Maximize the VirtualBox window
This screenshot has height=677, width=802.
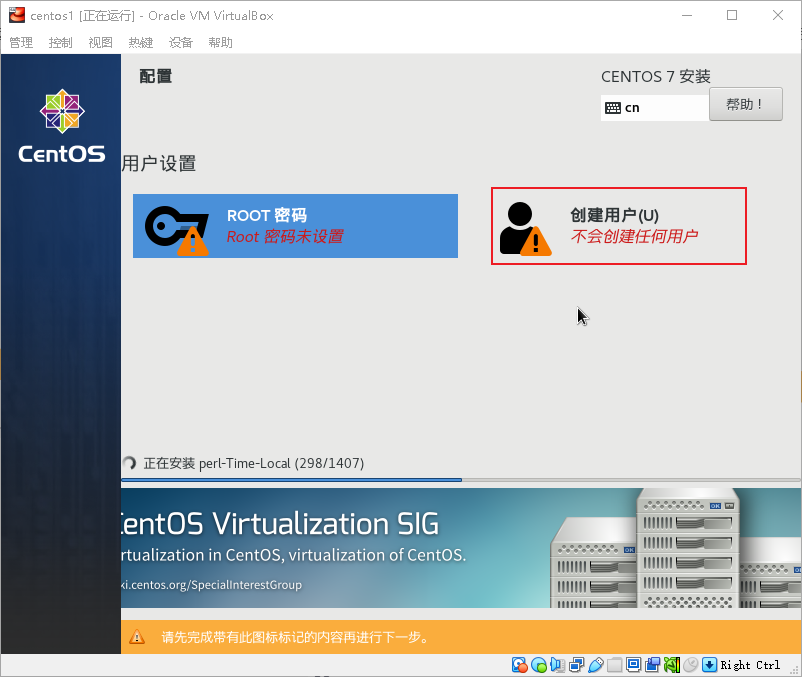(x=732, y=15)
